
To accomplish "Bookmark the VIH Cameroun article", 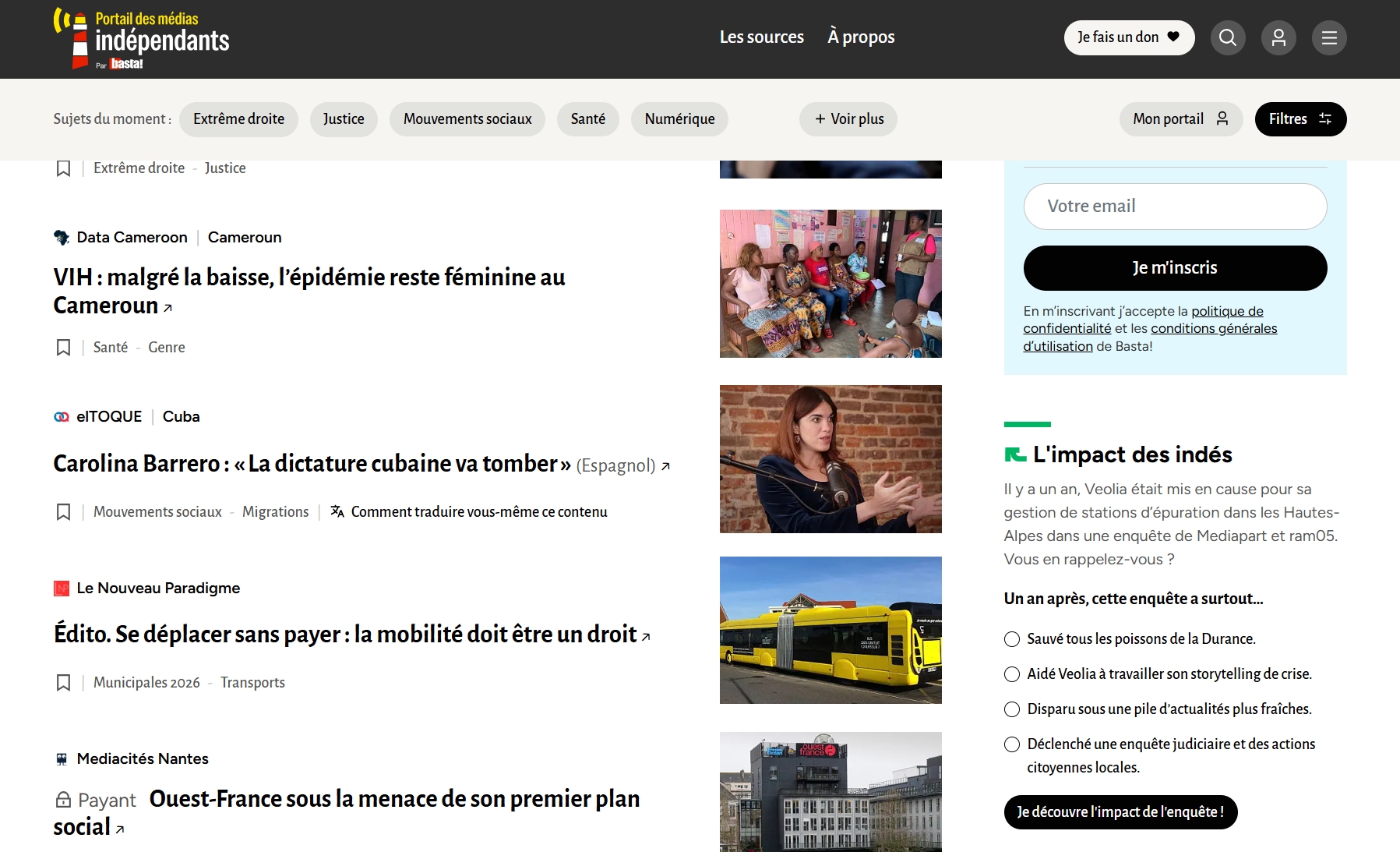I will [64, 348].
